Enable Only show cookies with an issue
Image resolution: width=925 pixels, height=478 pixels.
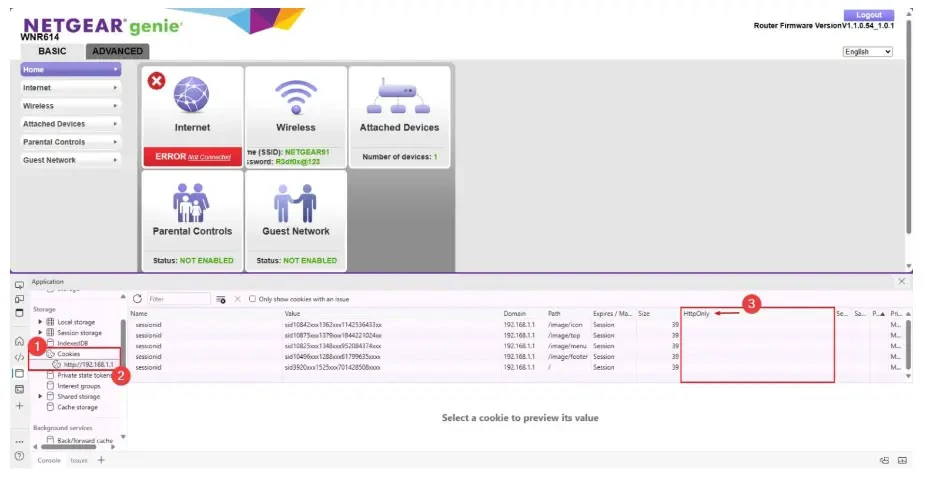pyautogui.click(x=252, y=299)
